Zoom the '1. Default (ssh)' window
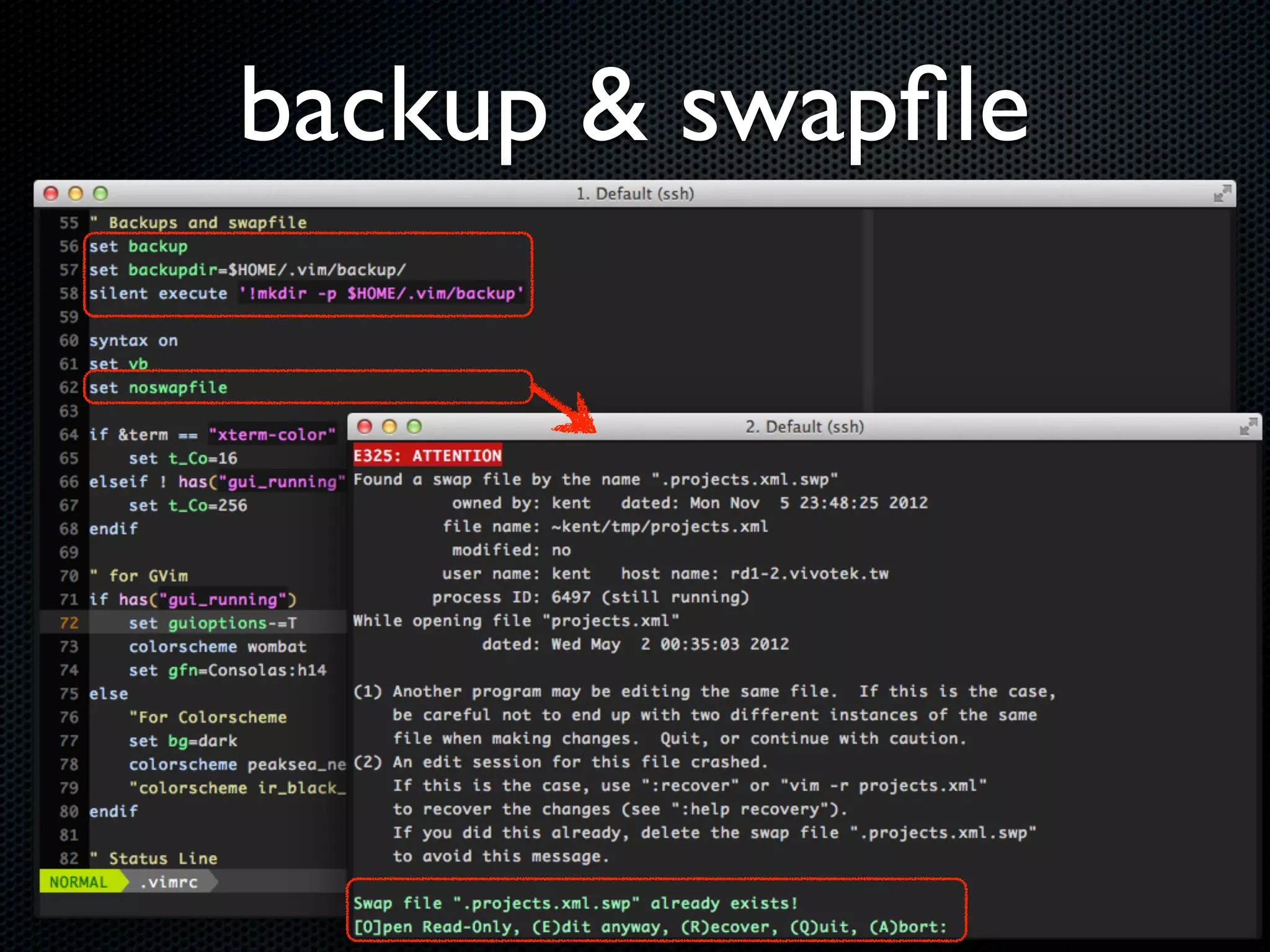Image resolution: width=1270 pixels, height=952 pixels. pos(100,194)
